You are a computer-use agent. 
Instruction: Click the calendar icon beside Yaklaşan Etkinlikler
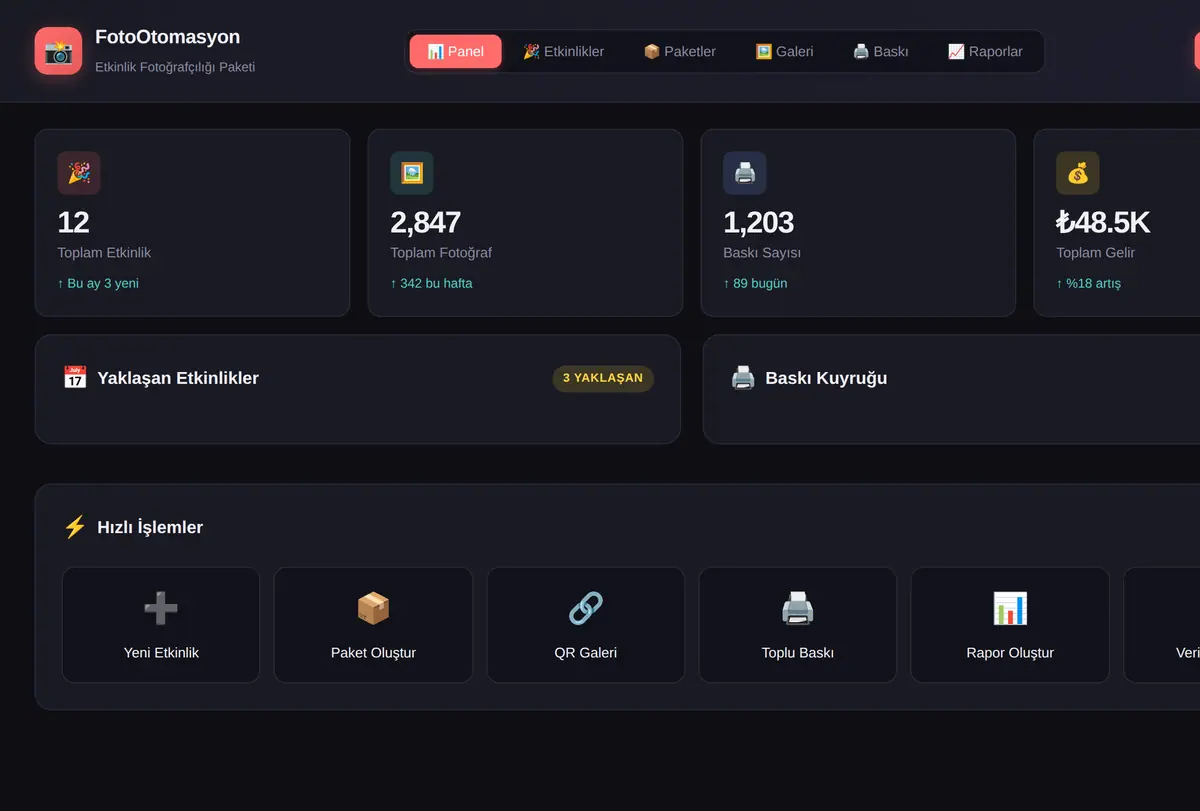click(x=75, y=378)
